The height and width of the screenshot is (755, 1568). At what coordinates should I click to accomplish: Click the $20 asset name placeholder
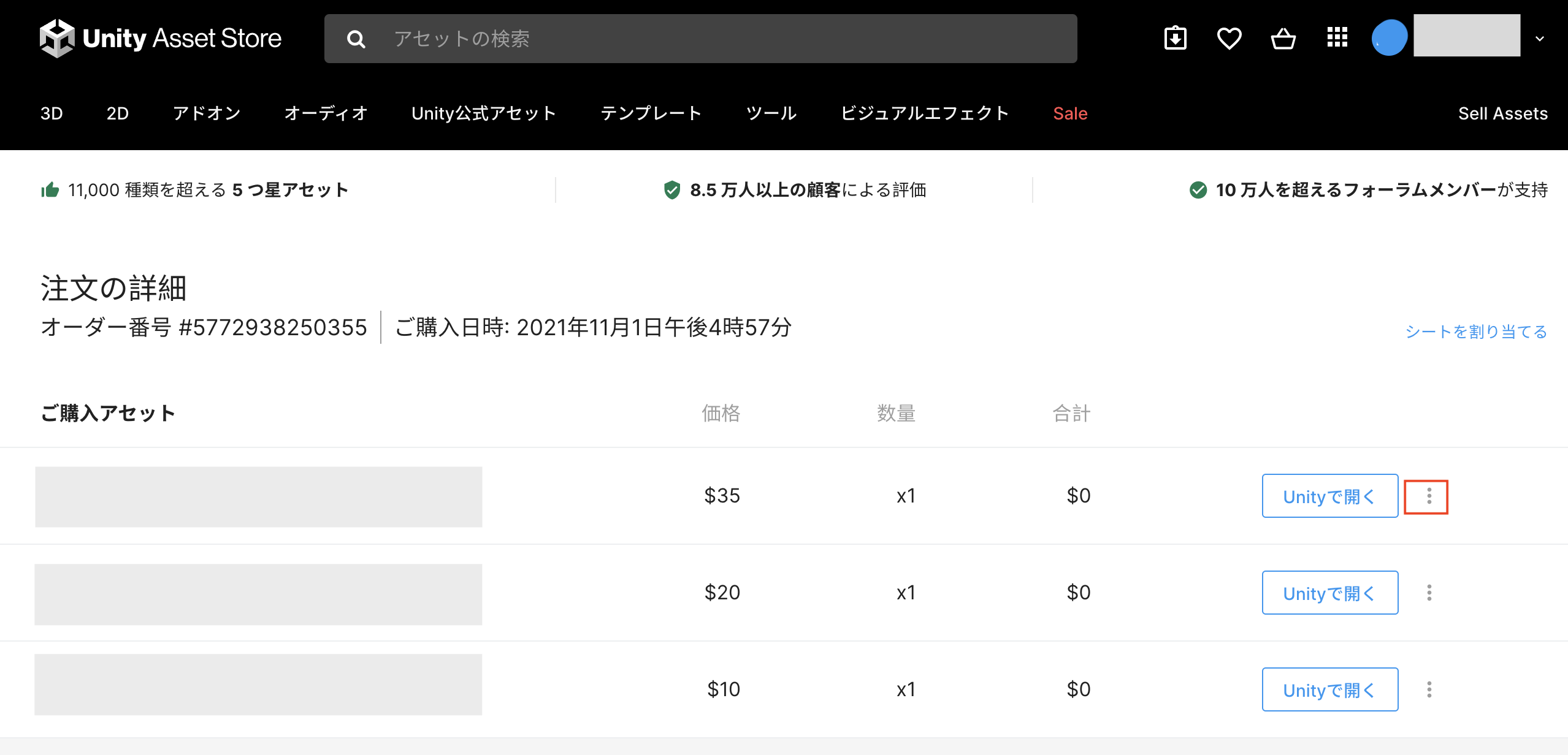tap(258, 594)
